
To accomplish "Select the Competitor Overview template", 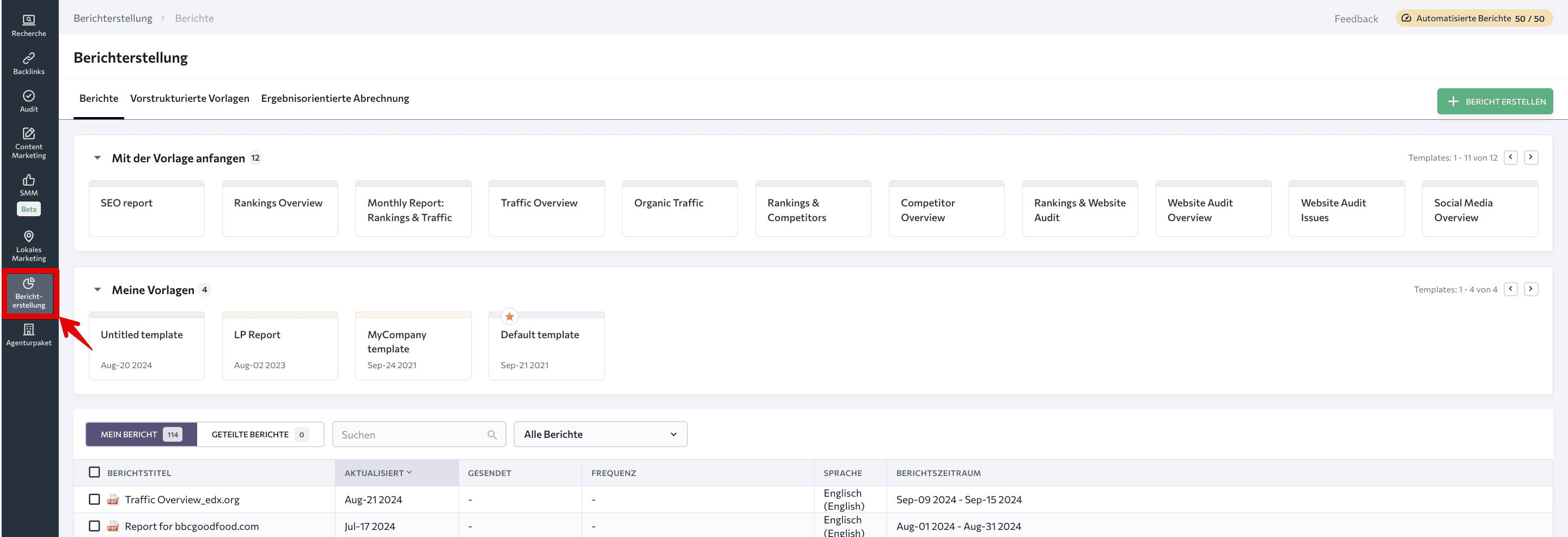I will (947, 208).
